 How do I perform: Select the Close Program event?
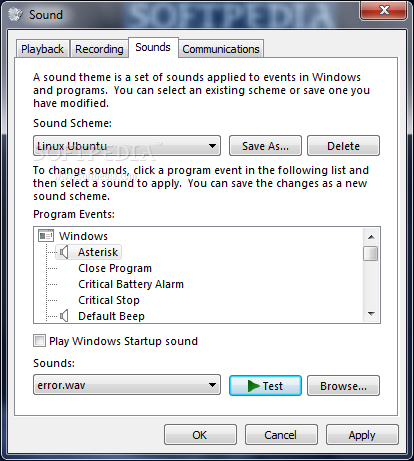point(115,268)
